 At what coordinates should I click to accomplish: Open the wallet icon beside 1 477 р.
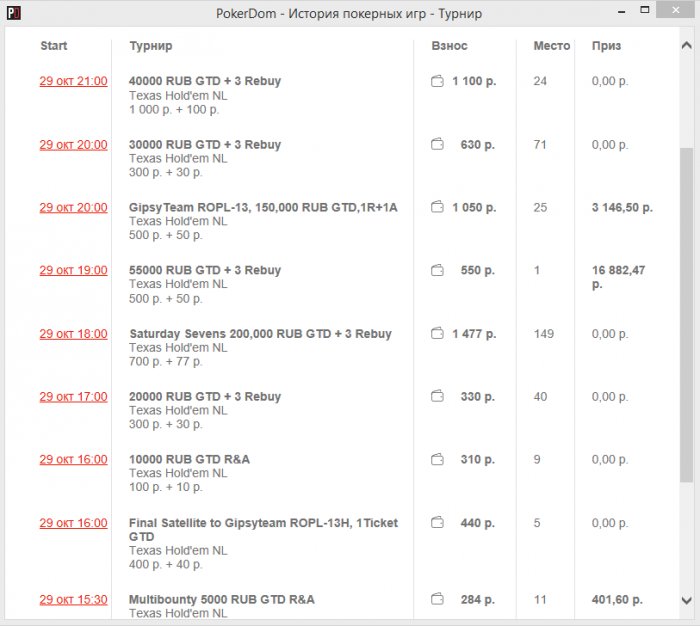click(437, 334)
